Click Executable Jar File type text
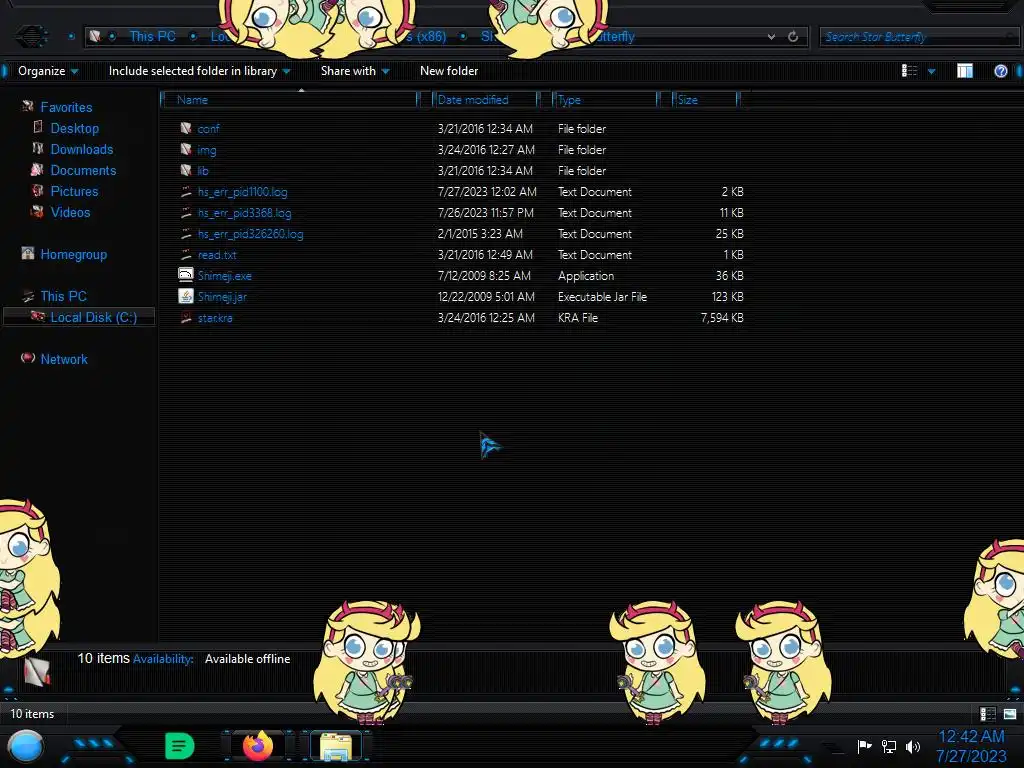Screen dimensions: 1024x768 (602, 296)
